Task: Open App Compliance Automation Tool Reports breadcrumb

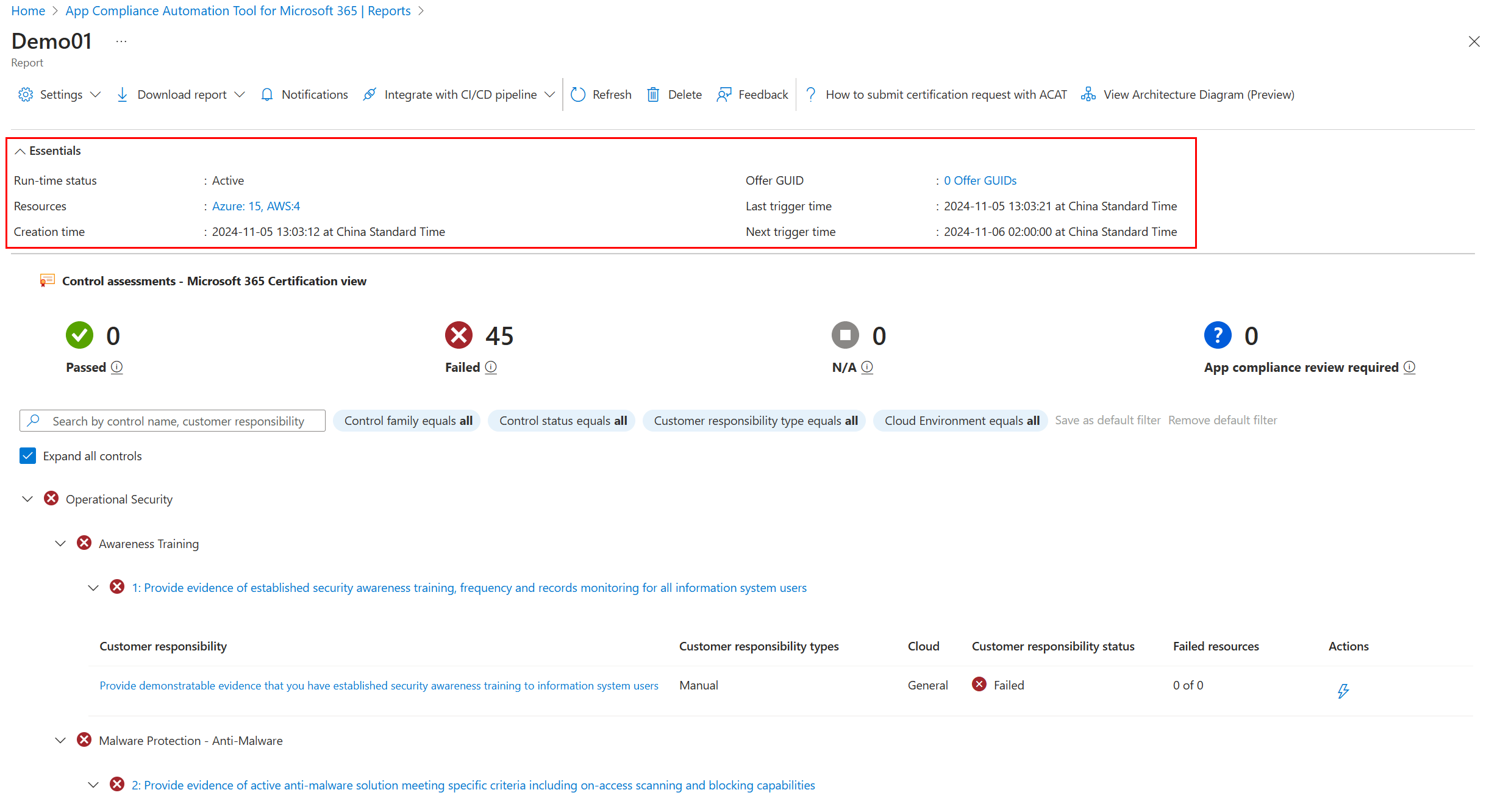Action: pyautogui.click(x=238, y=10)
